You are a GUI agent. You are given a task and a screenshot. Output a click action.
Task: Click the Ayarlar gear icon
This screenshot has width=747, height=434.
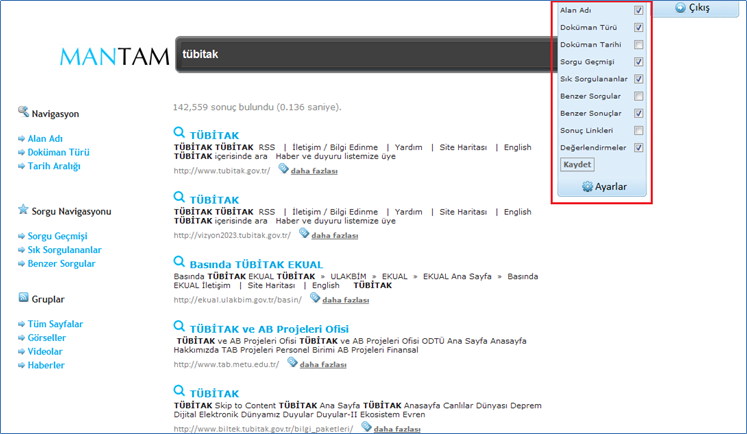pos(587,187)
